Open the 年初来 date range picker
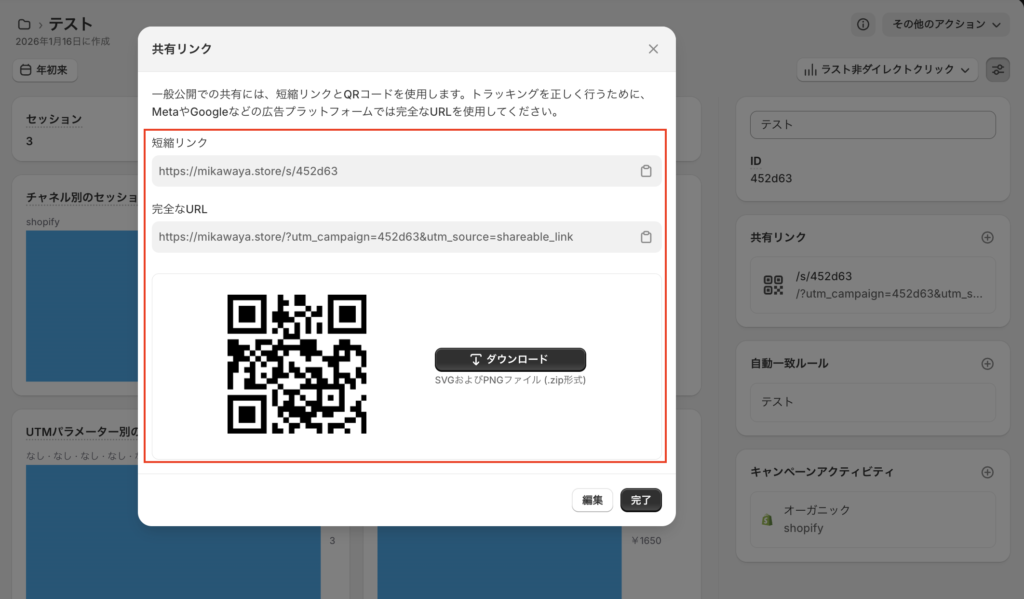The image size is (1024, 599). point(46,70)
